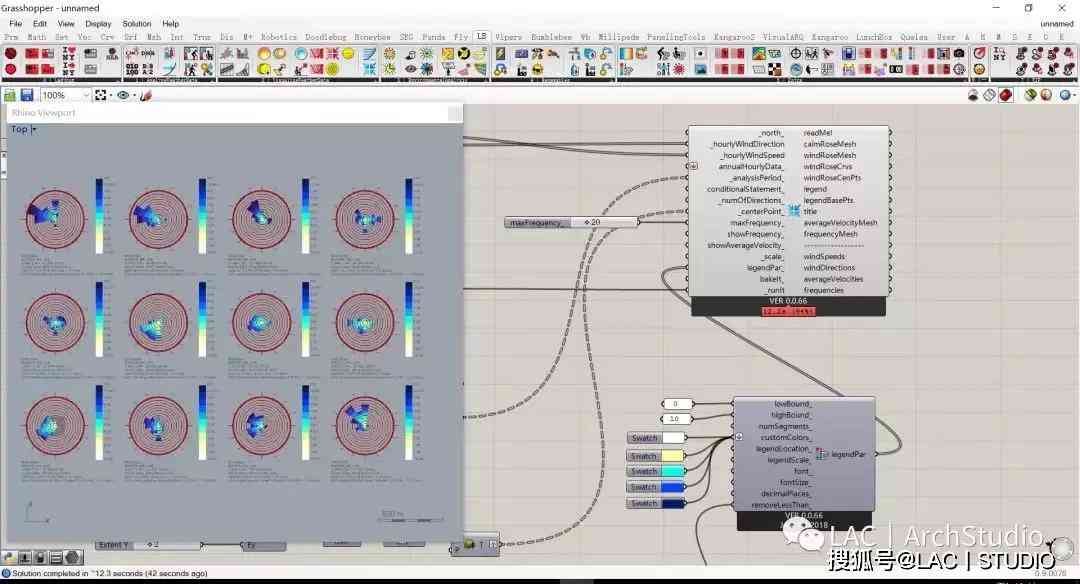
Task: Open the File menu
Action: point(15,23)
